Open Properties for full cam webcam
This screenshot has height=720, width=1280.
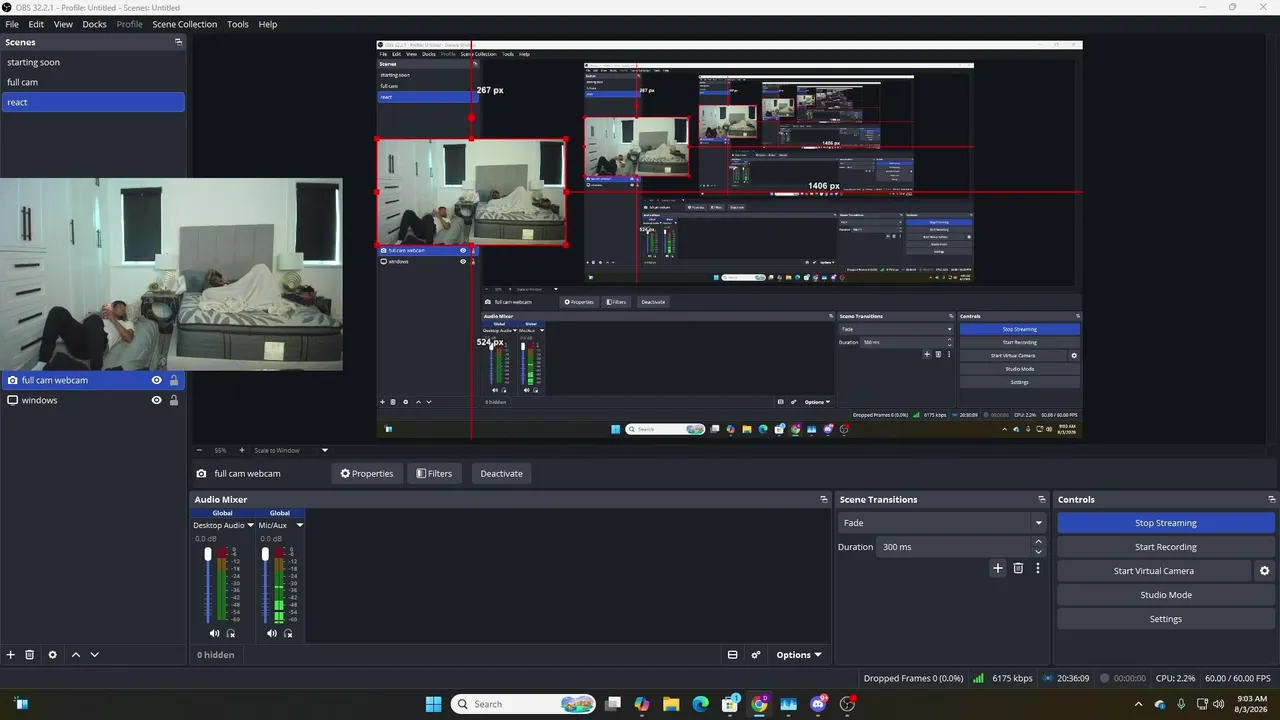[366, 473]
